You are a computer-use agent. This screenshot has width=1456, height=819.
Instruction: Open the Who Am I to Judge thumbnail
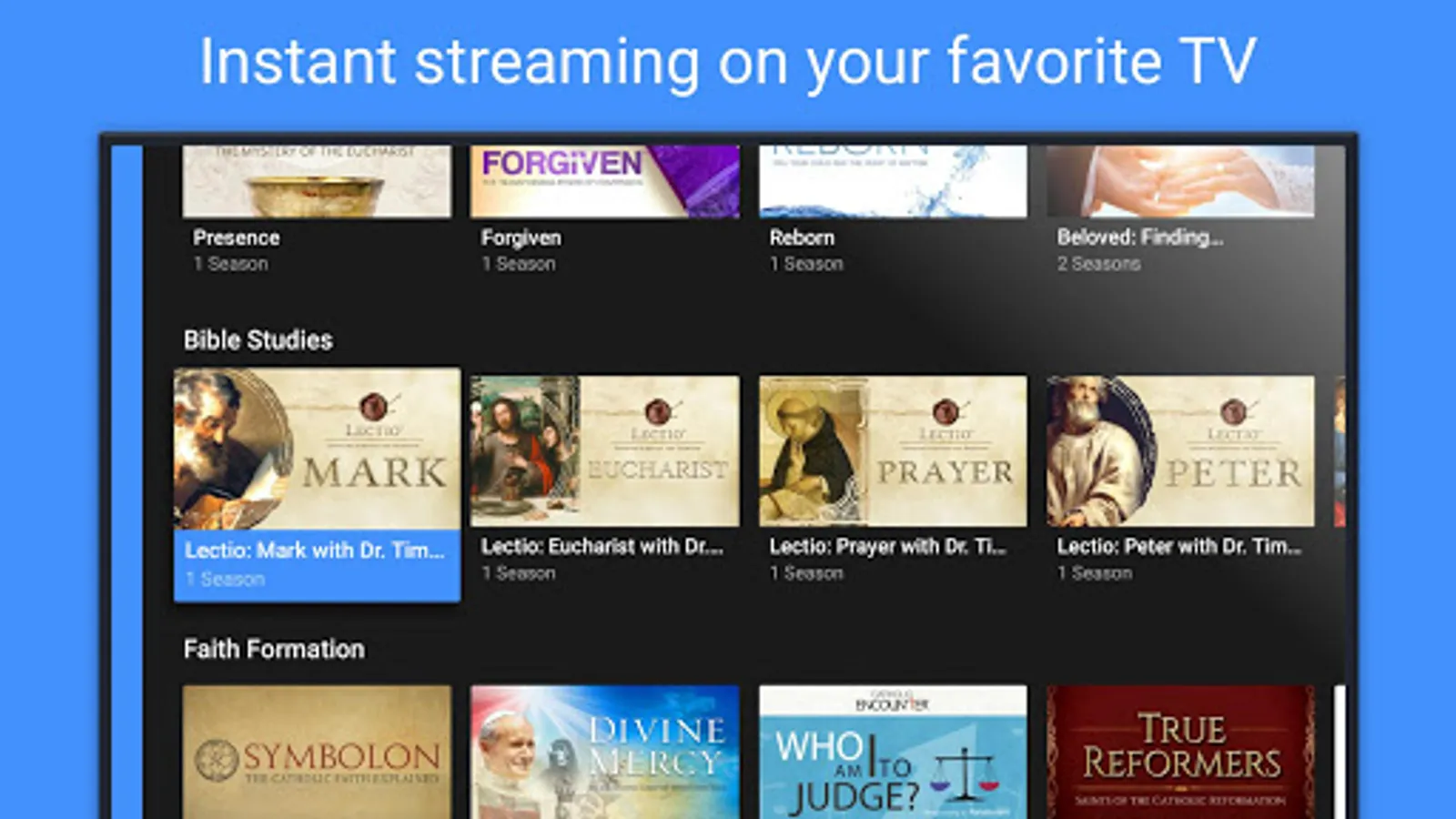coord(894,752)
